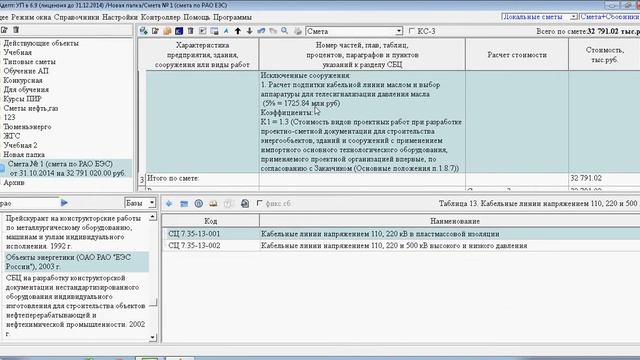Open the 'Программы' menu

[x=232, y=17]
